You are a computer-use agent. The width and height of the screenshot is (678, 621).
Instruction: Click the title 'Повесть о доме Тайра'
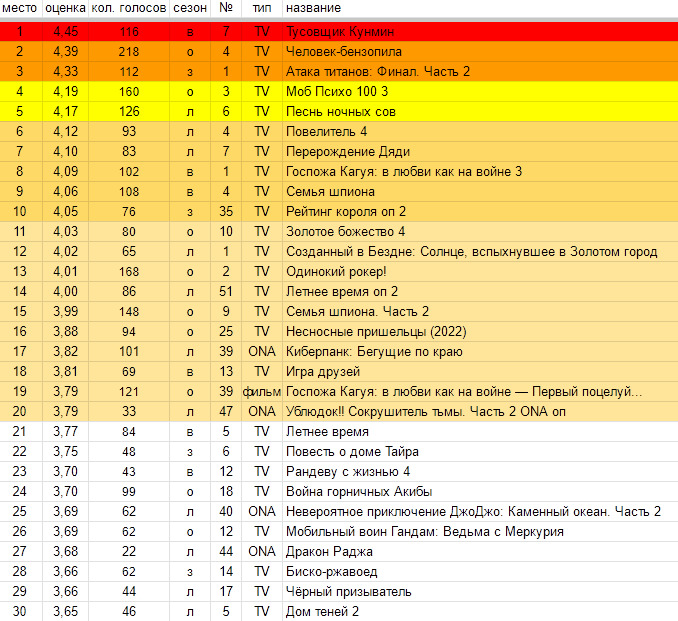pos(352,451)
